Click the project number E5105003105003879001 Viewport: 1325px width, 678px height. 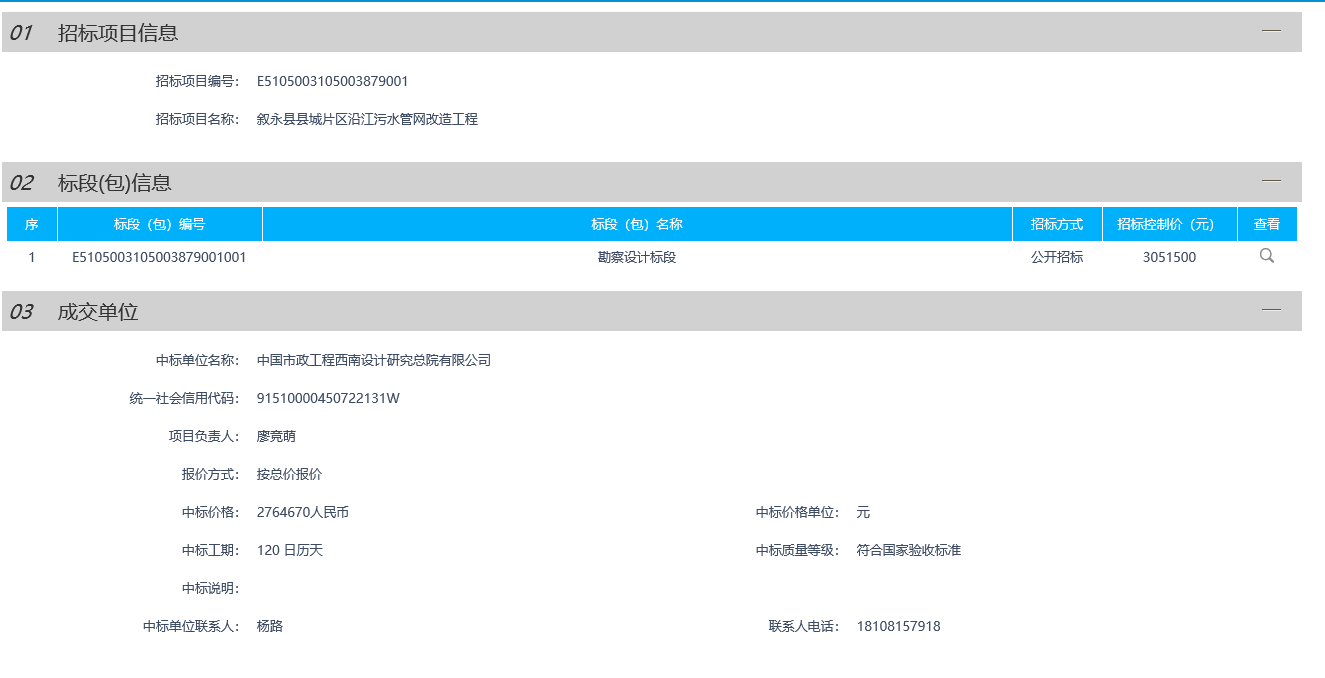332,81
